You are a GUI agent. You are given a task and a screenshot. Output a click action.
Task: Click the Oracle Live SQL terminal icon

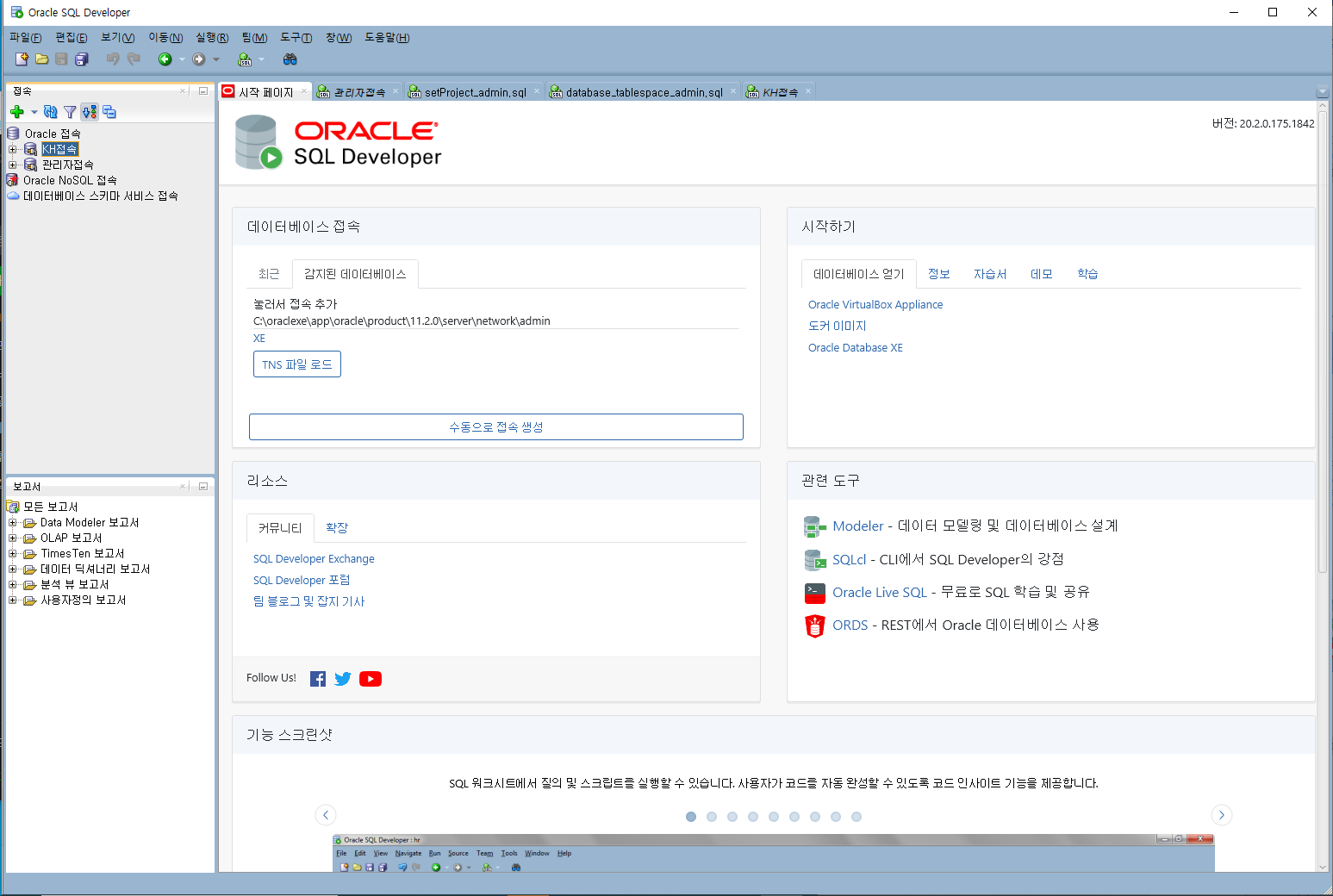[x=815, y=593]
